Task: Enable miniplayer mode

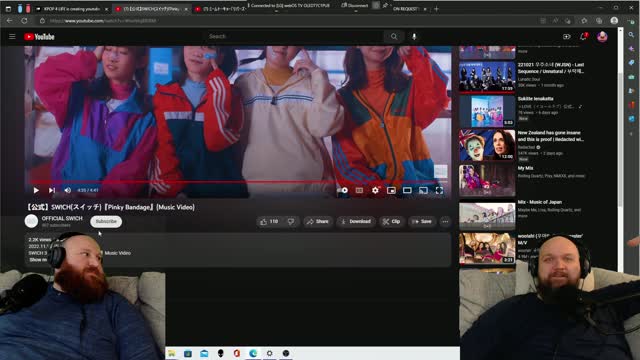Action: (x=391, y=190)
